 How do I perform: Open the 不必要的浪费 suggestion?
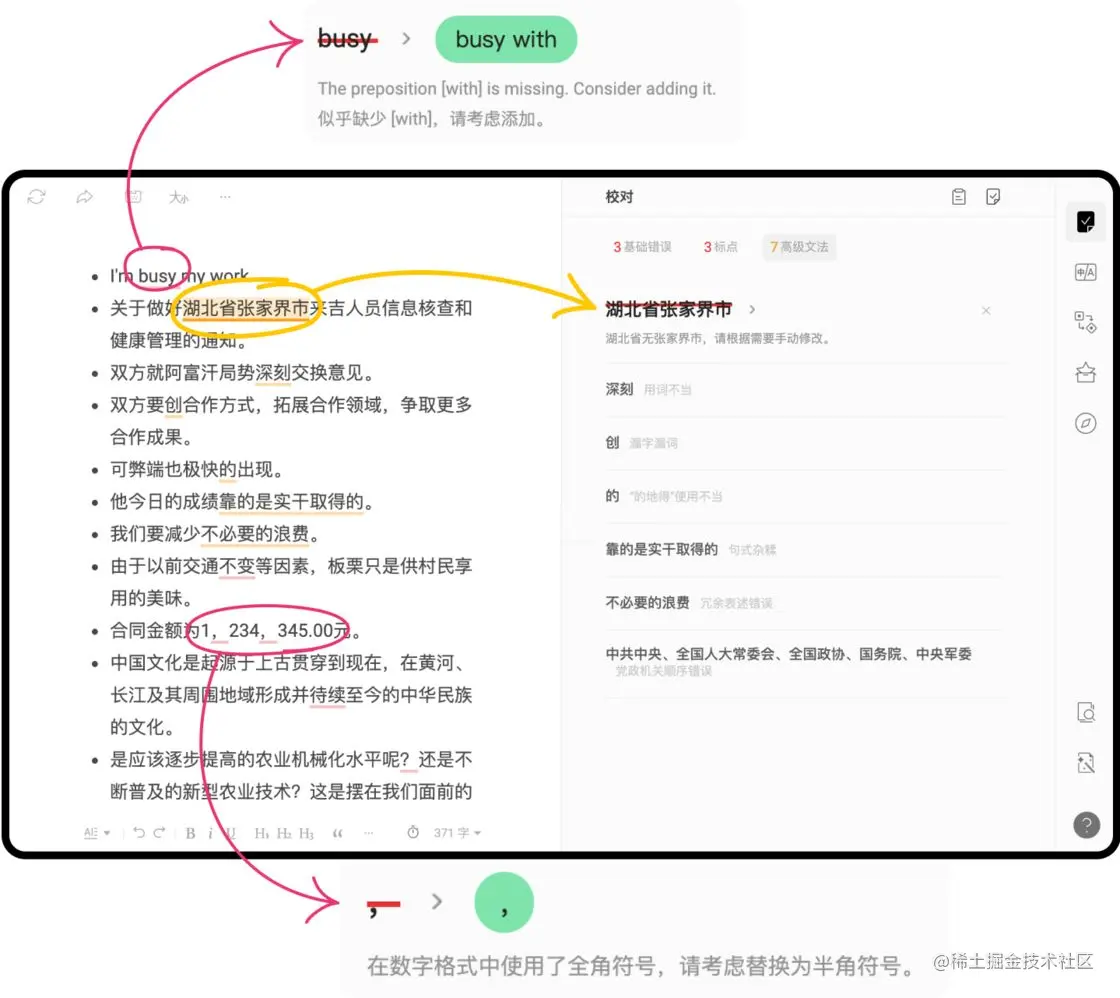[x=806, y=603]
